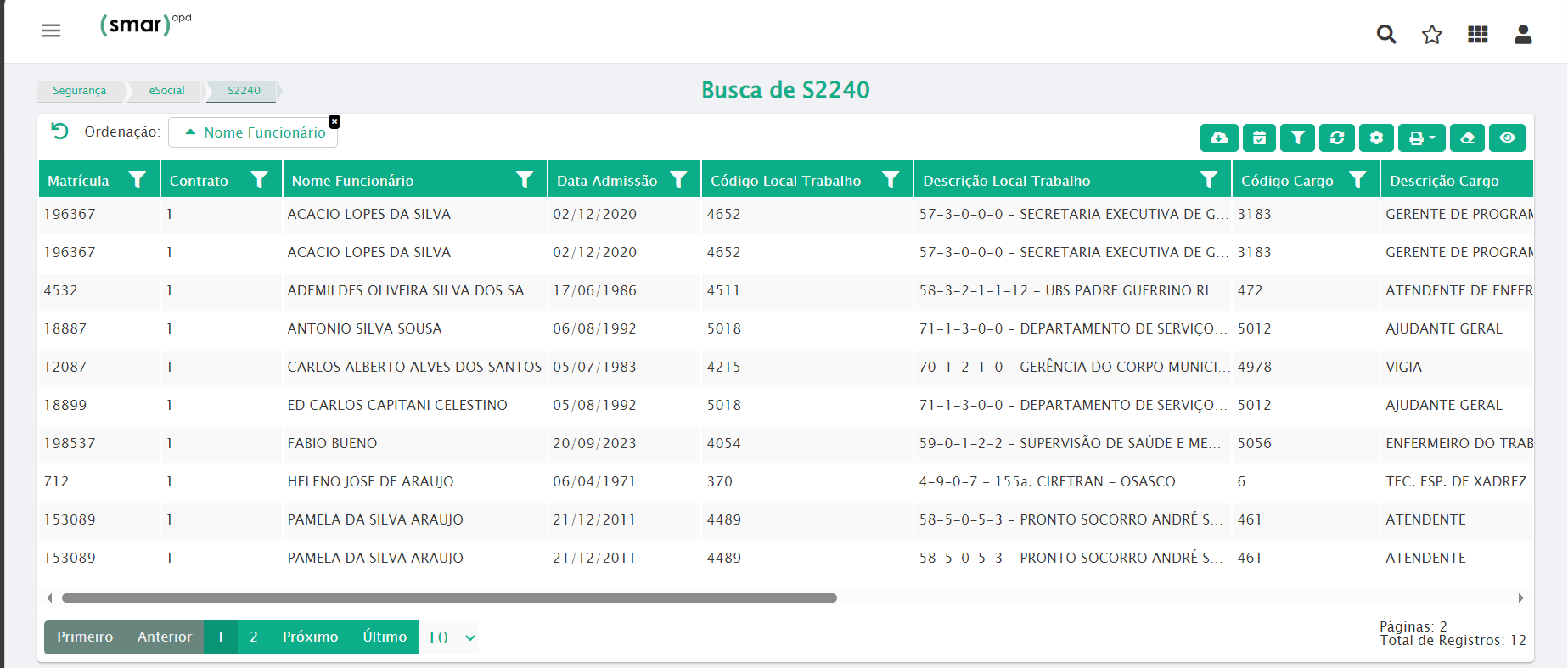Open the hamburger navigation menu

51,31
